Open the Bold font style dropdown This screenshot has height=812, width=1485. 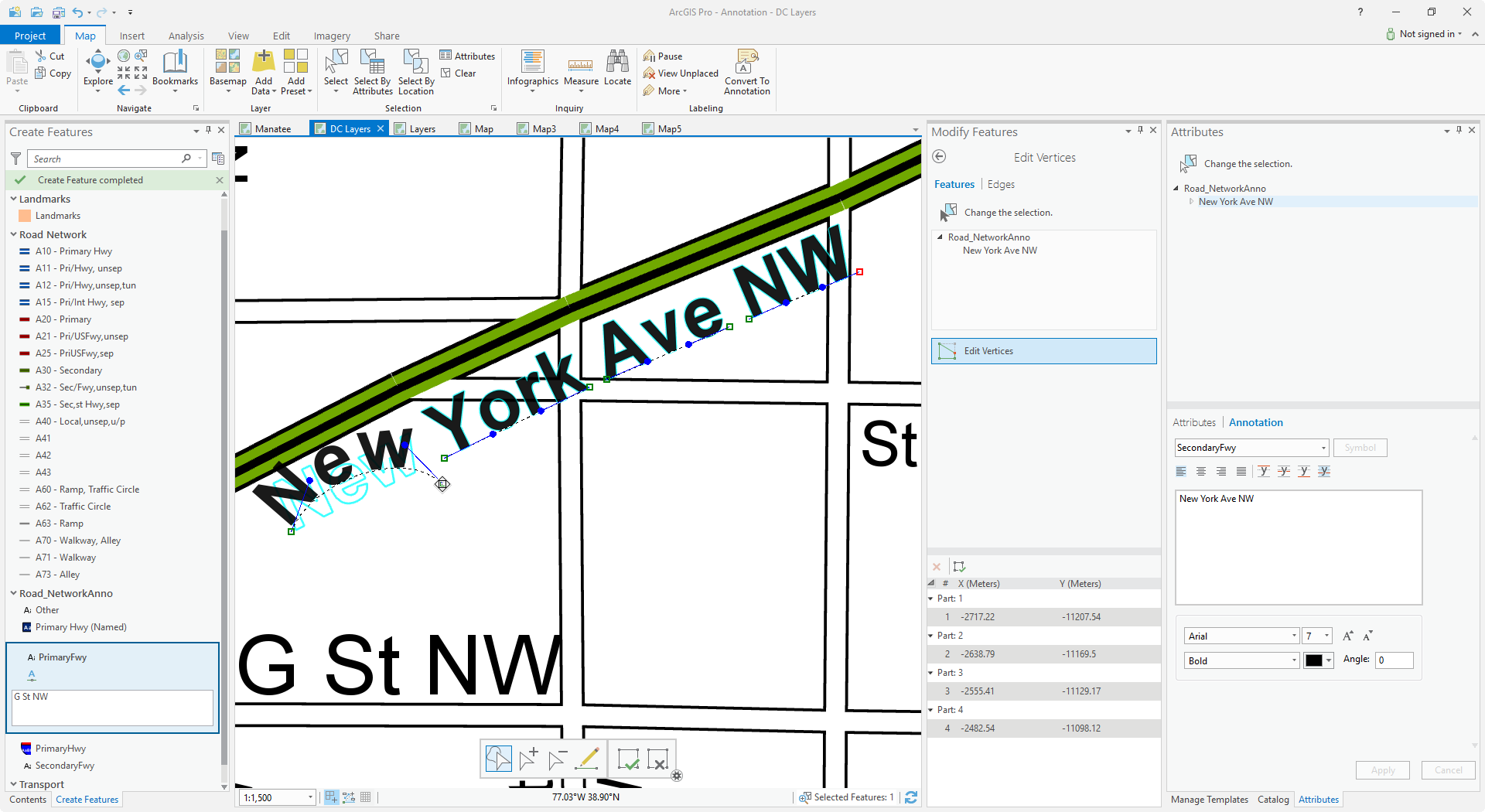[x=1293, y=660]
